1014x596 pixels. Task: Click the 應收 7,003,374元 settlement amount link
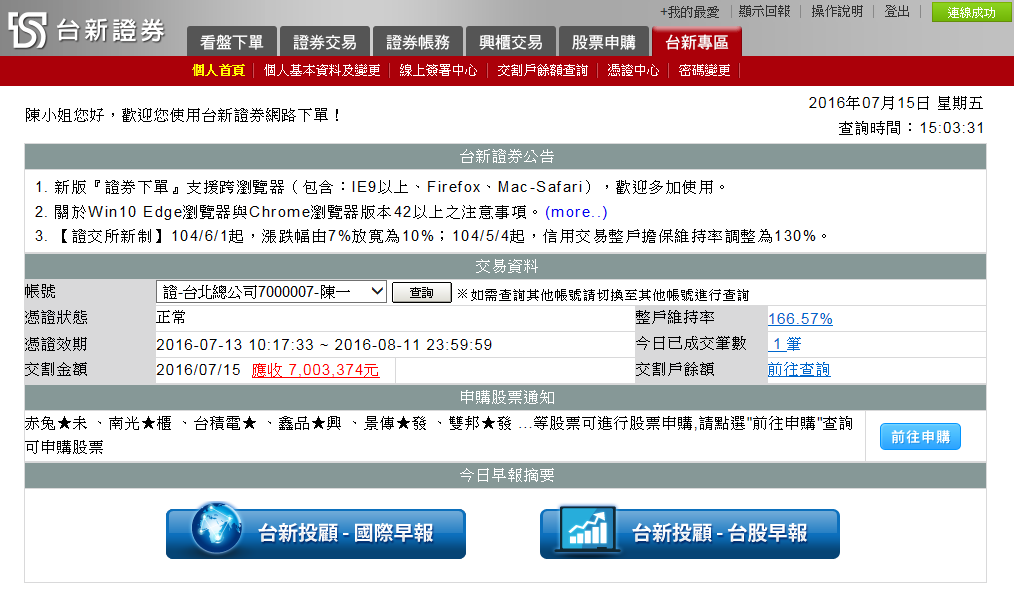(315, 370)
